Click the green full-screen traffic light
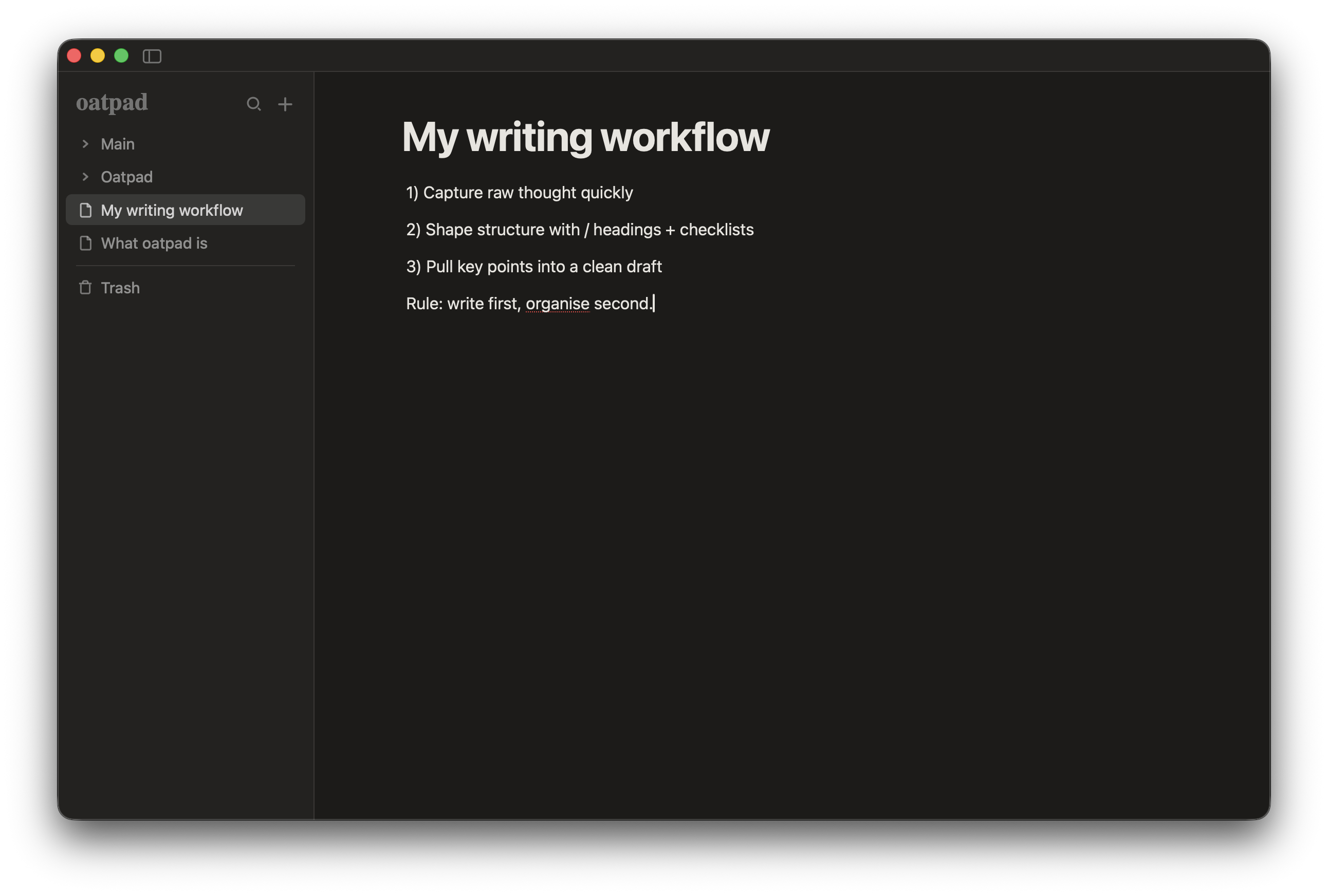Screen dimensions: 1328x896 (x=121, y=56)
